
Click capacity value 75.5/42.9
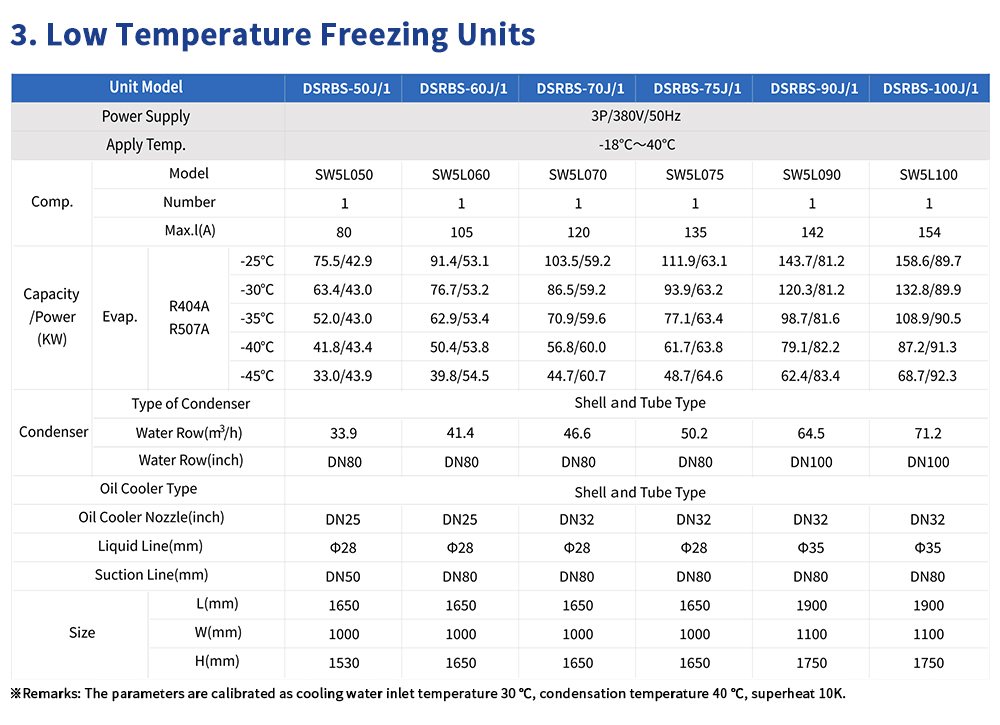342,261
